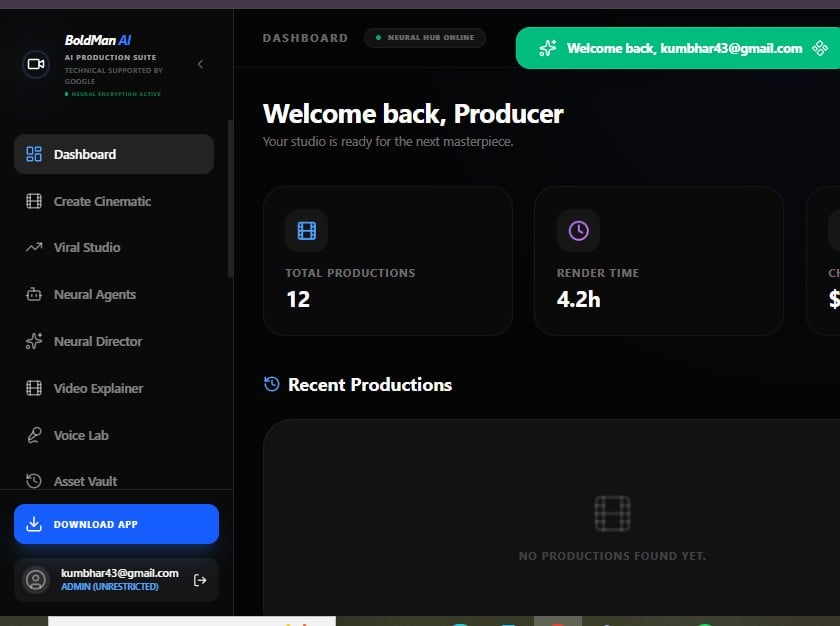The image size is (840, 626).
Task: Click the clock icon in Render Time card
Action: (579, 231)
